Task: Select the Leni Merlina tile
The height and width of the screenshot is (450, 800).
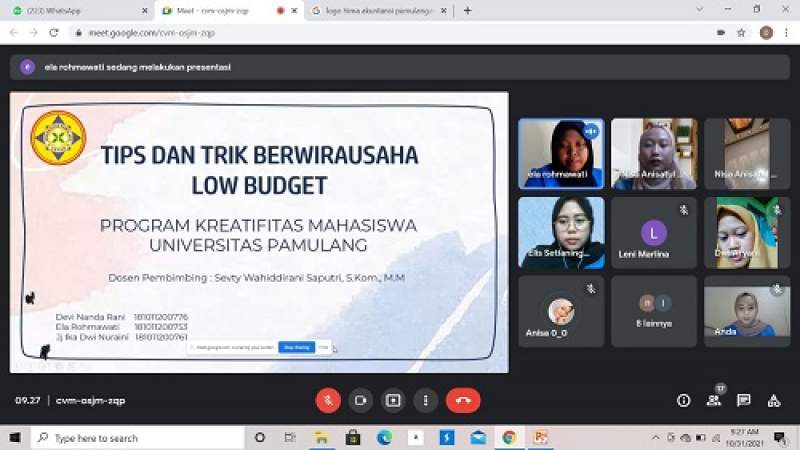Action: (654, 233)
